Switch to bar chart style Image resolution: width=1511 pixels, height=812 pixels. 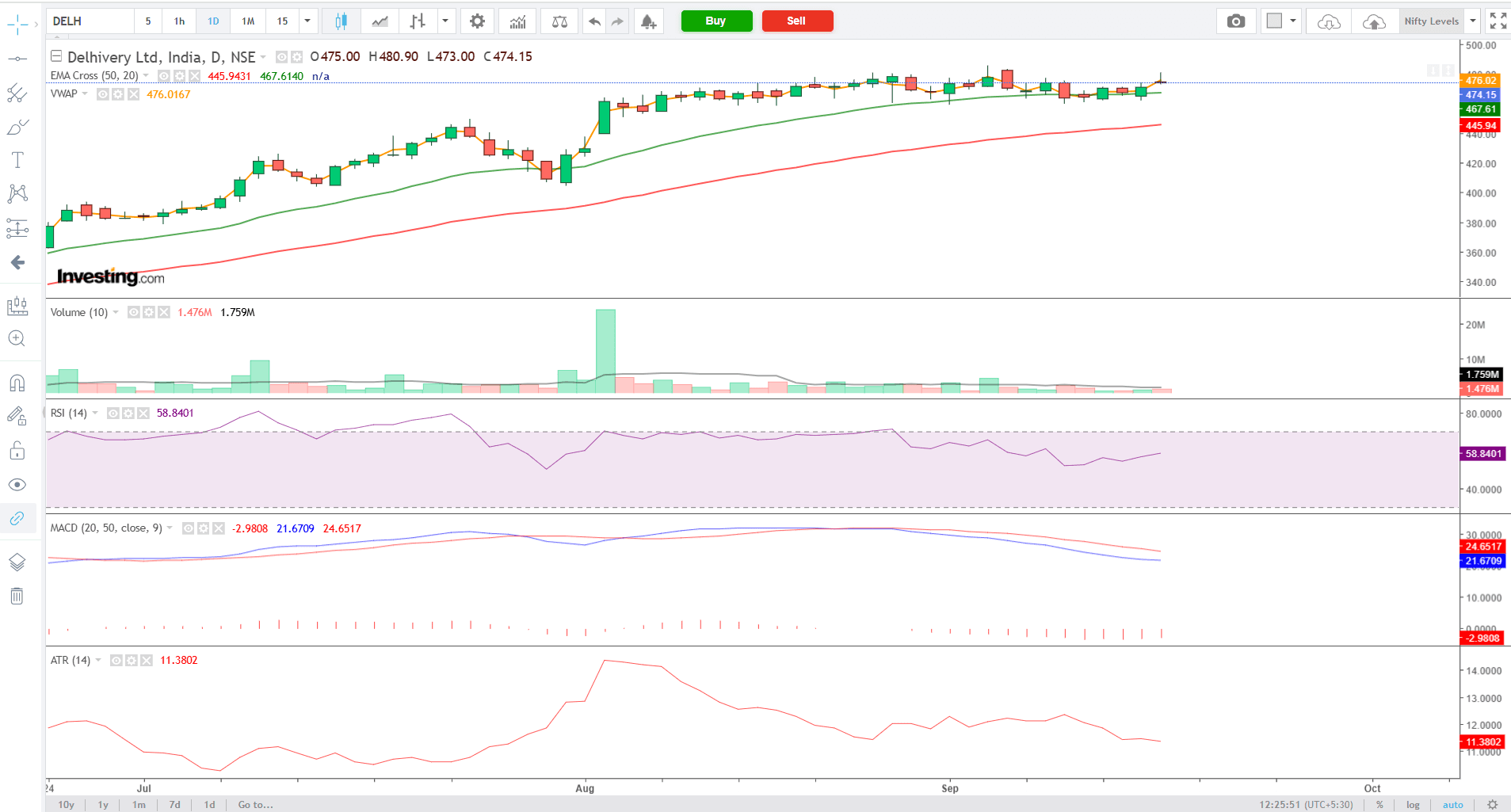pos(418,21)
